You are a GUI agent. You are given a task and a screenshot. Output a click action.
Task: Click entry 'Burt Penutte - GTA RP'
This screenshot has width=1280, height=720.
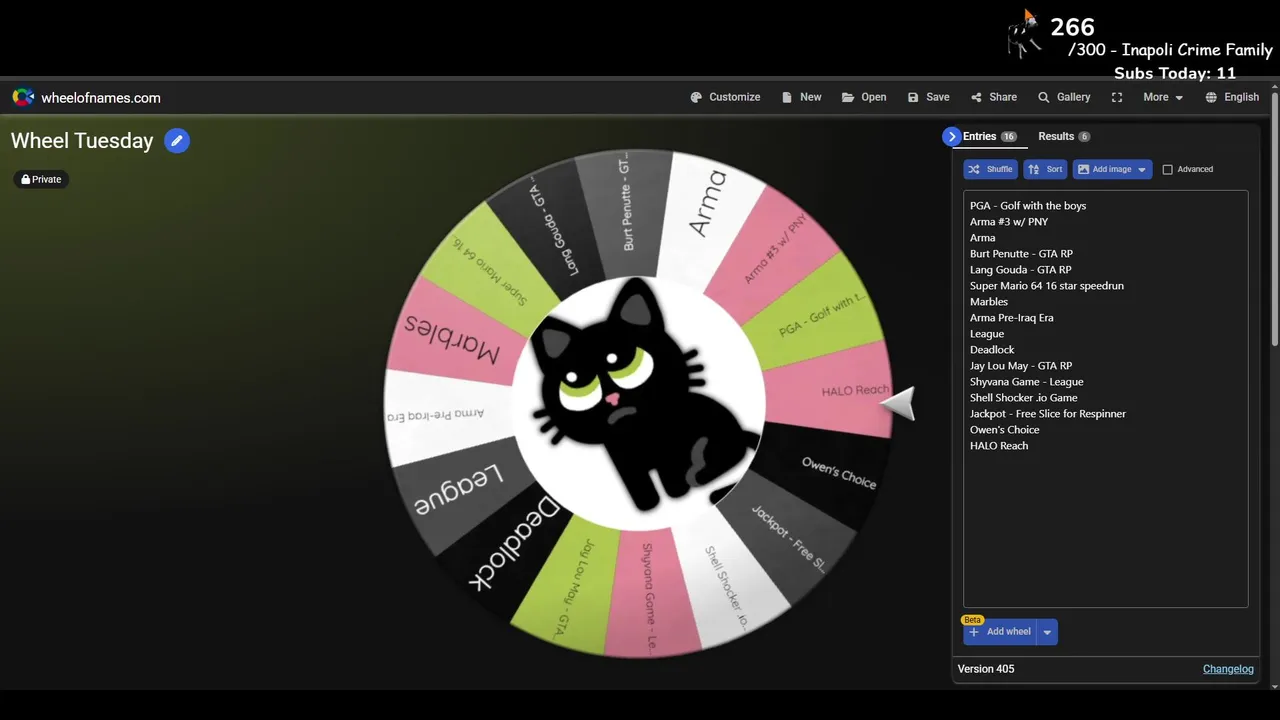(1021, 254)
